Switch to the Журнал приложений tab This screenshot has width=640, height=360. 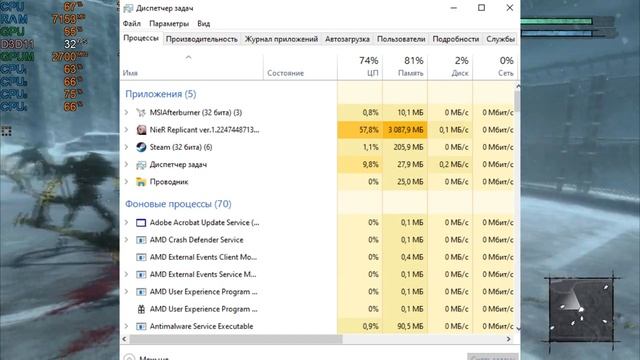point(281,39)
